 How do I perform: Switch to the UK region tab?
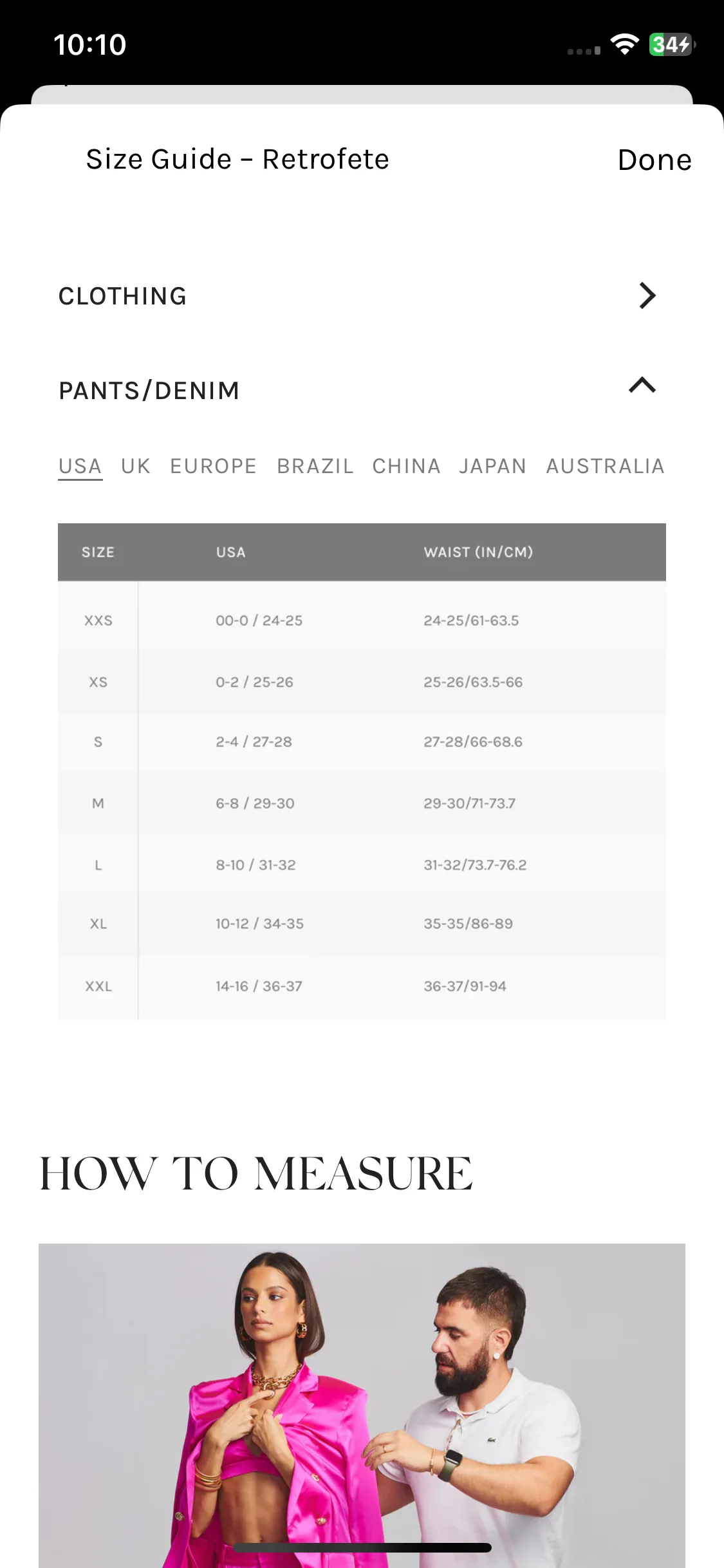(x=136, y=466)
